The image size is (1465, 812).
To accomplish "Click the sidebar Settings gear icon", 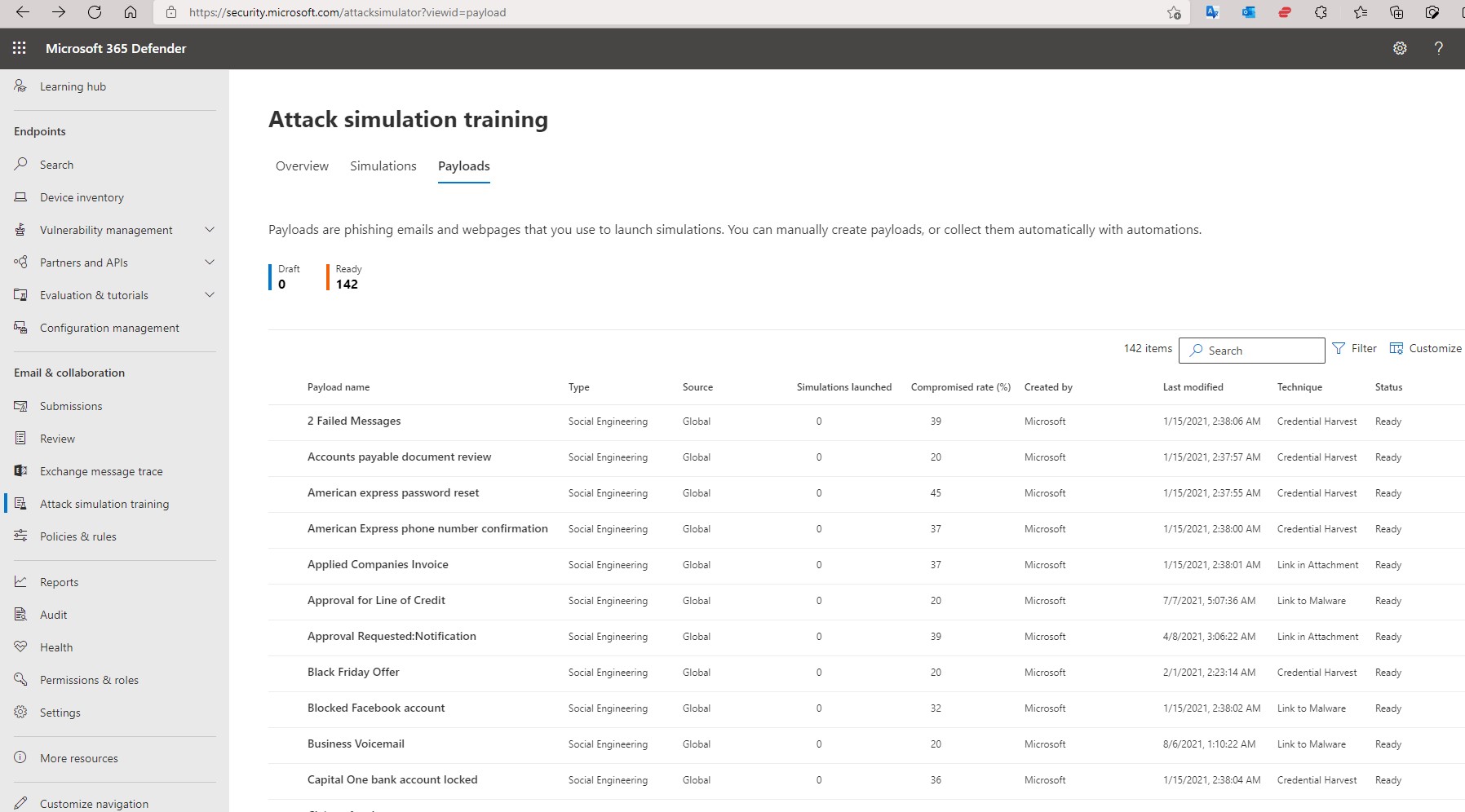I will (x=20, y=713).
